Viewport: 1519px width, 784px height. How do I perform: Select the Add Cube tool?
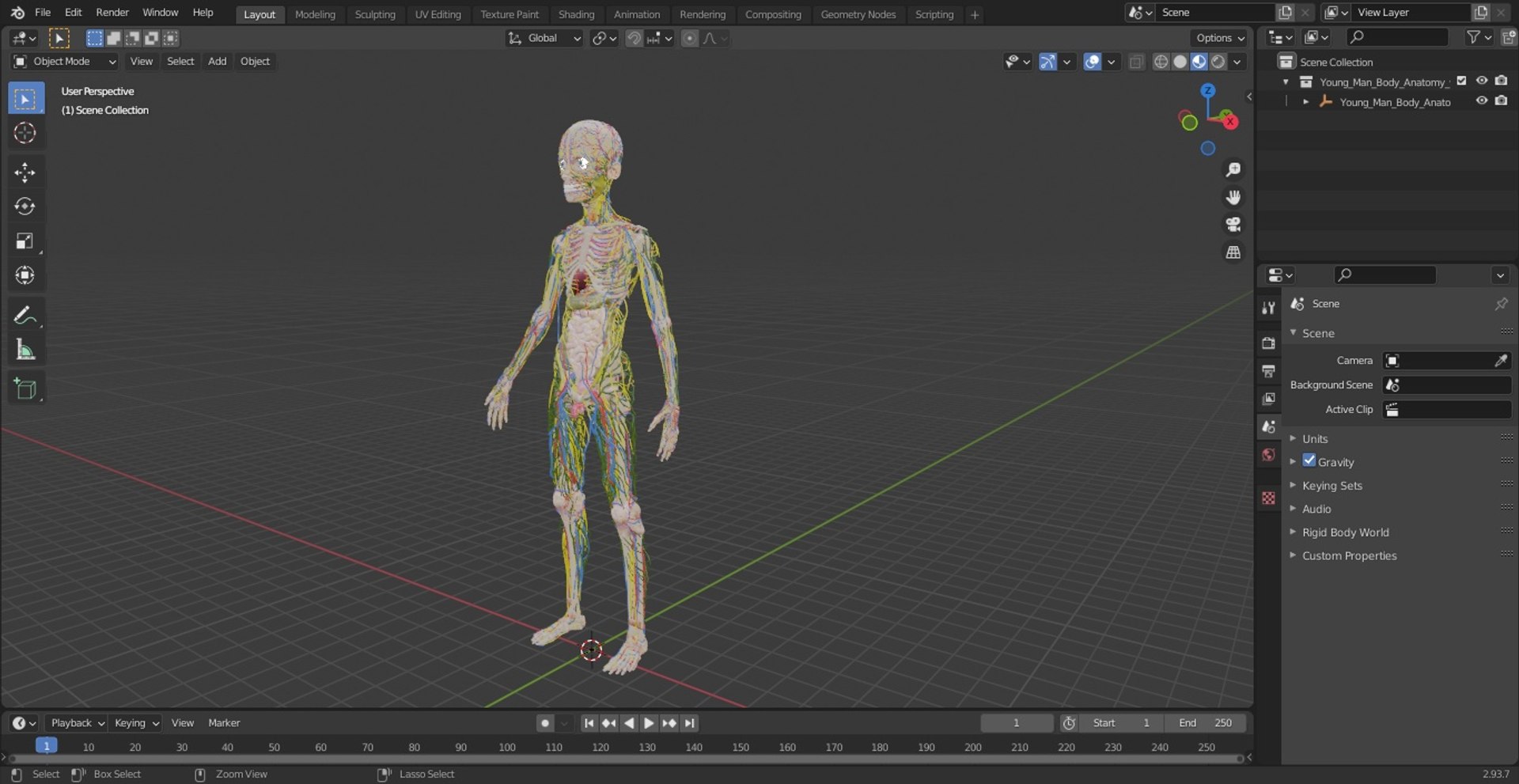tap(25, 389)
